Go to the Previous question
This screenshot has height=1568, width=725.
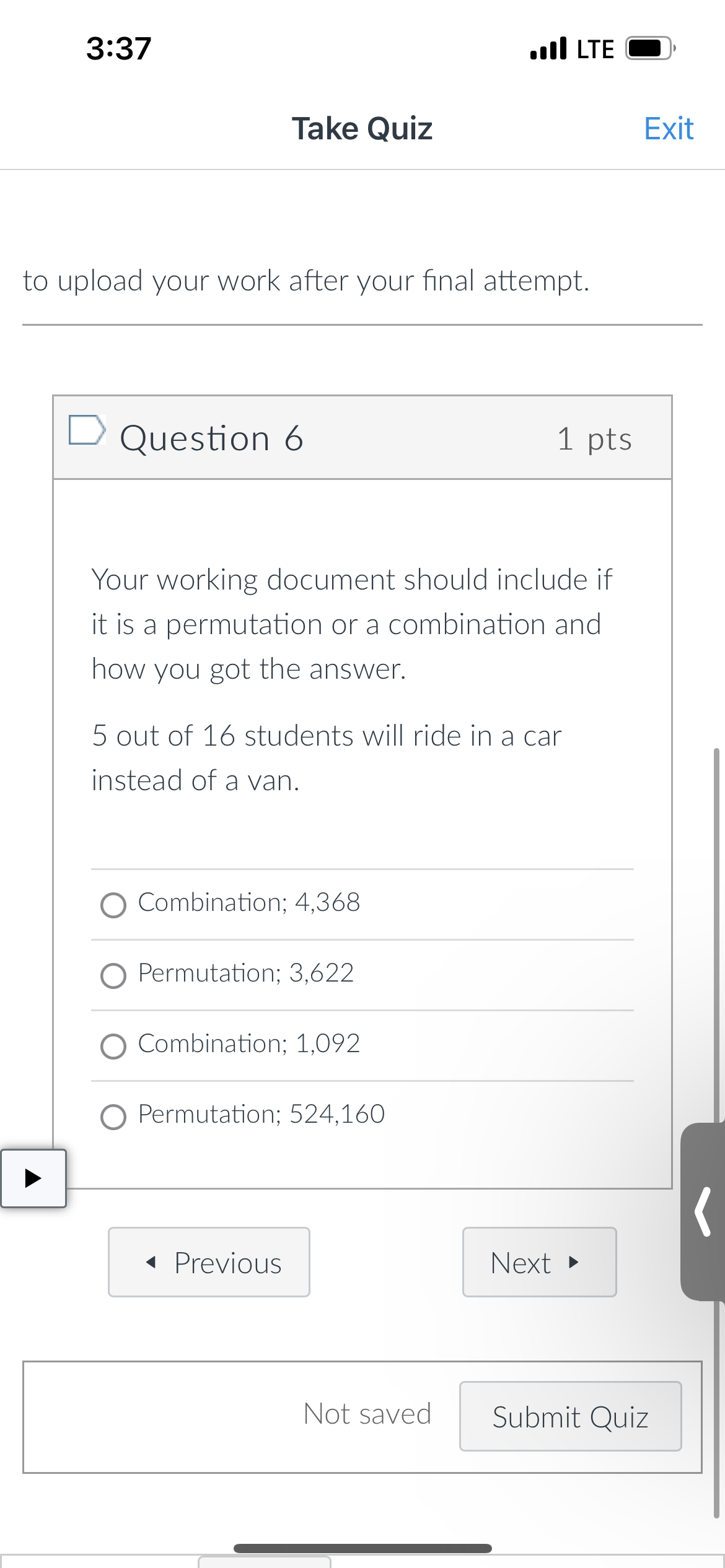[x=209, y=1262]
